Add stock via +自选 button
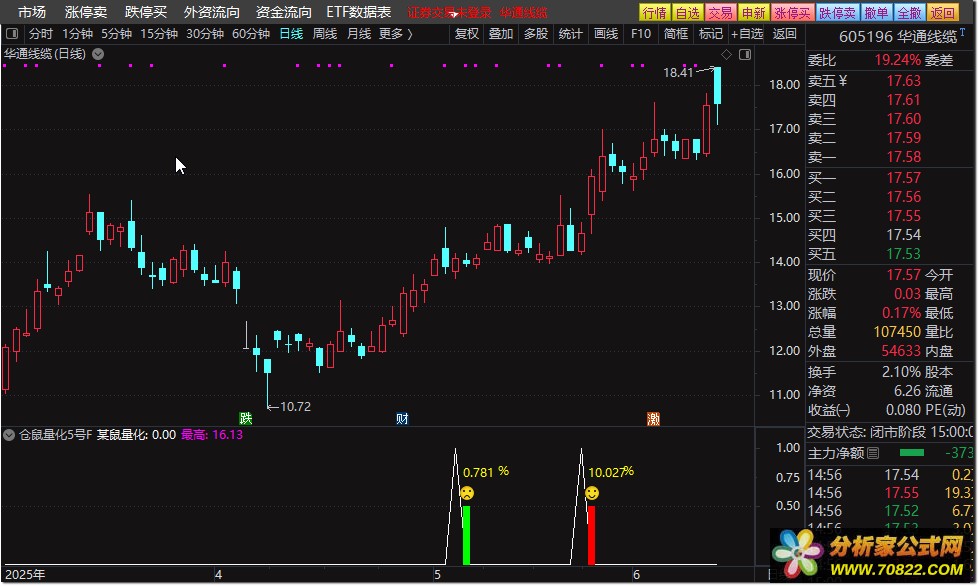This screenshot has width=980, height=586. [747, 34]
